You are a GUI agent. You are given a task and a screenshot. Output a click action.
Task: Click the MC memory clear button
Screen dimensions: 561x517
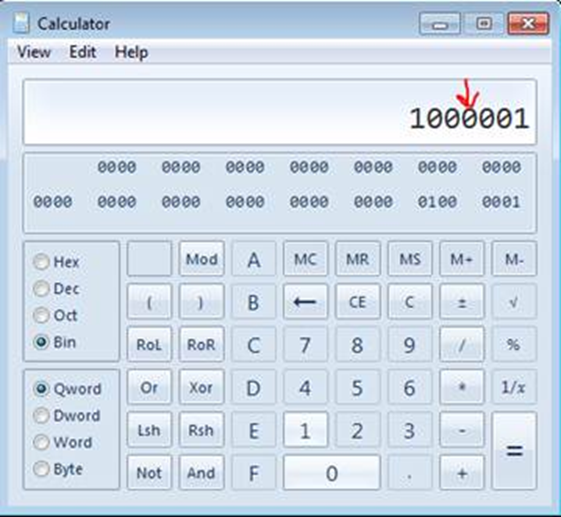[305, 259]
